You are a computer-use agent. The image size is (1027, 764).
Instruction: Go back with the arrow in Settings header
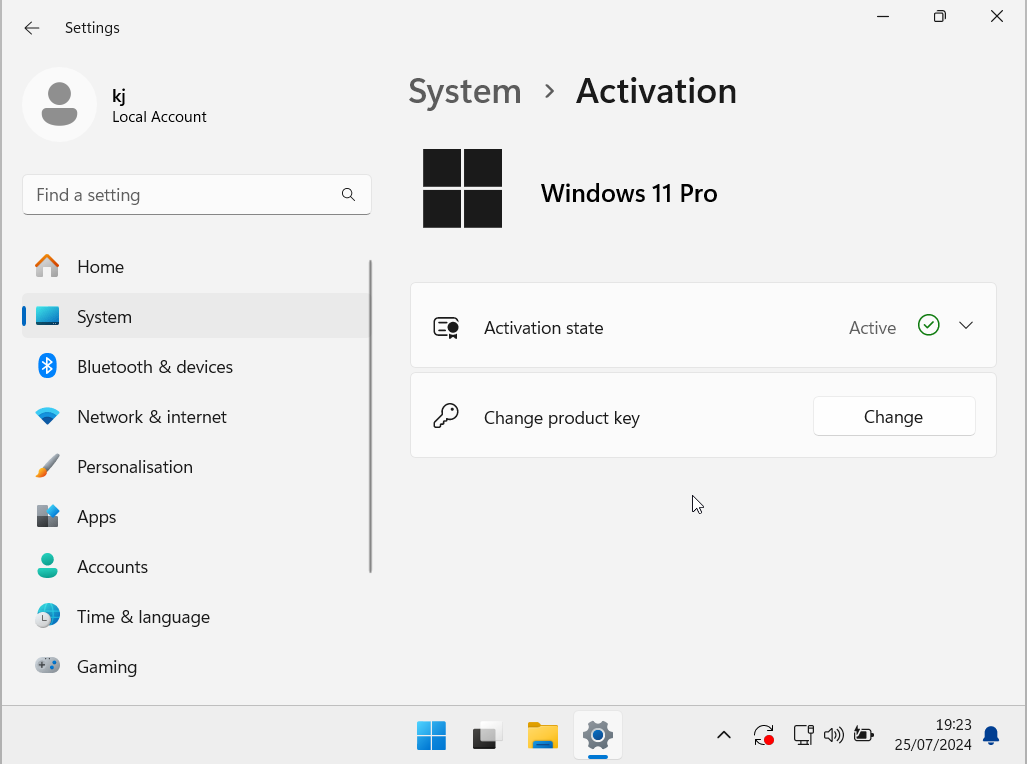click(31, 28)
